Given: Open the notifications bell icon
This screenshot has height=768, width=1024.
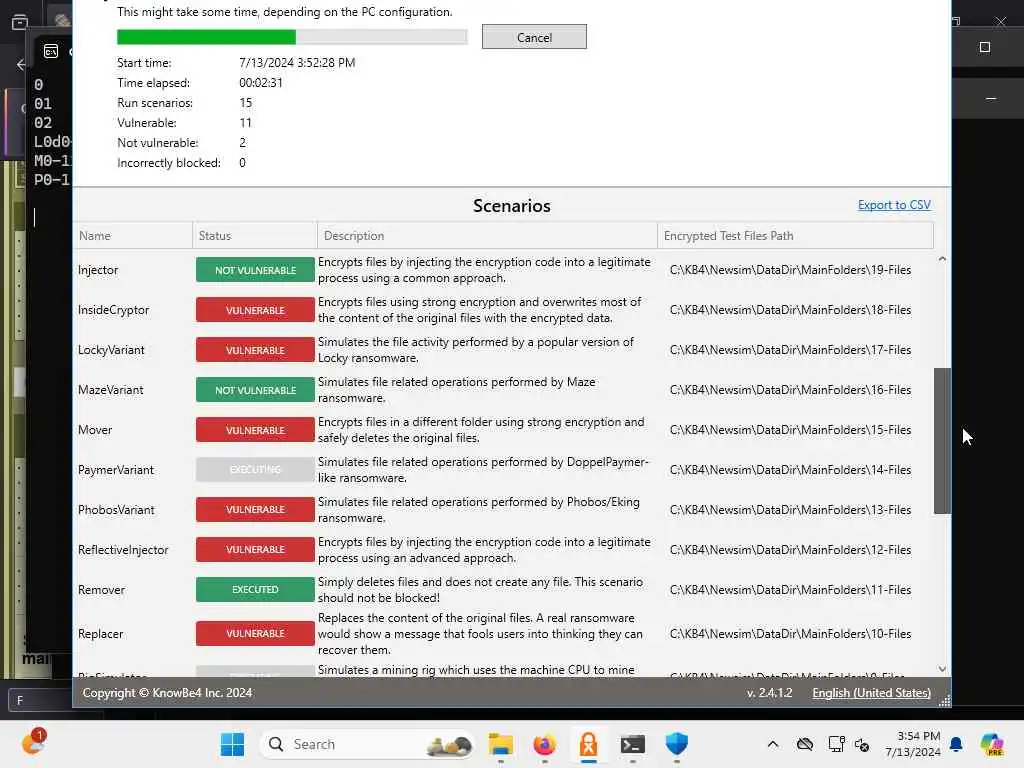Looking at the screenshot, I should [x=956, y=744].
